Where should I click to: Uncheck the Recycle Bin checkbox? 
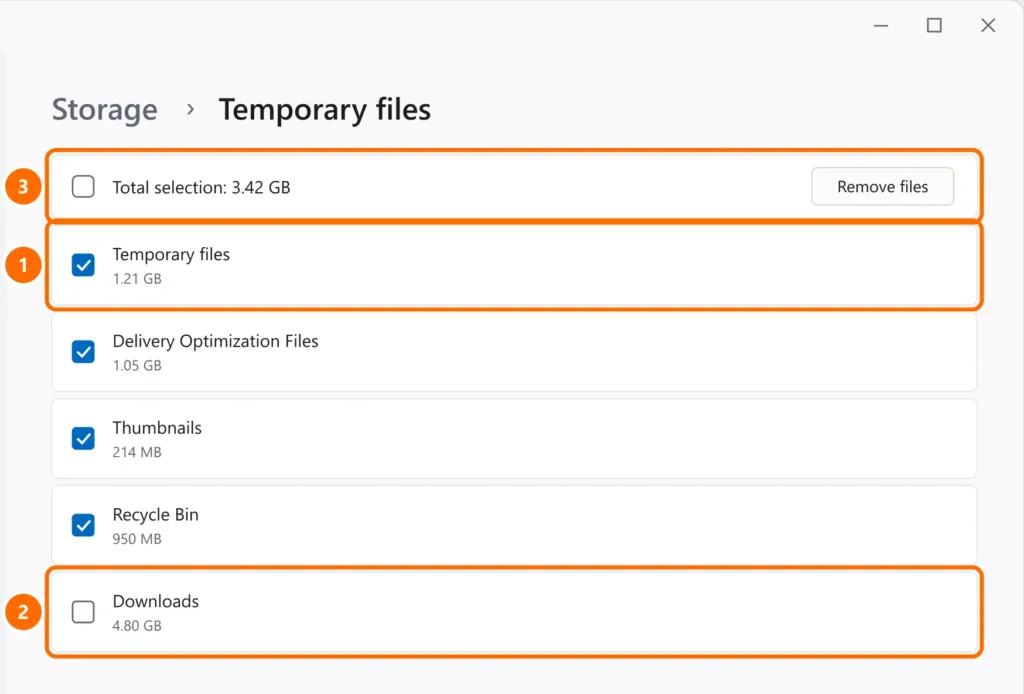[x=83, y=526]
